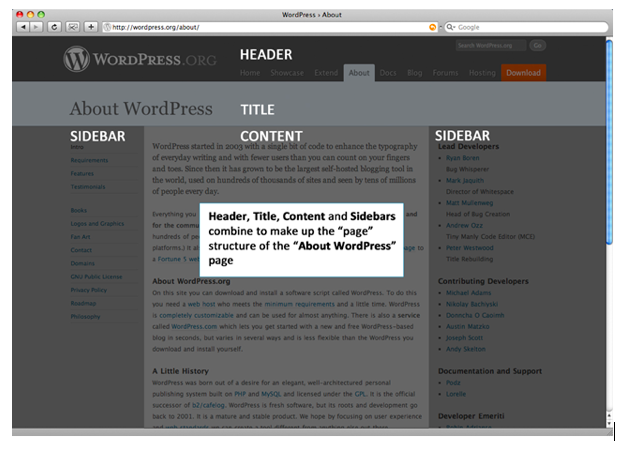Click the Safari forward arrow button
This screenshot has width=635, height=458.
tap(36, 27)
